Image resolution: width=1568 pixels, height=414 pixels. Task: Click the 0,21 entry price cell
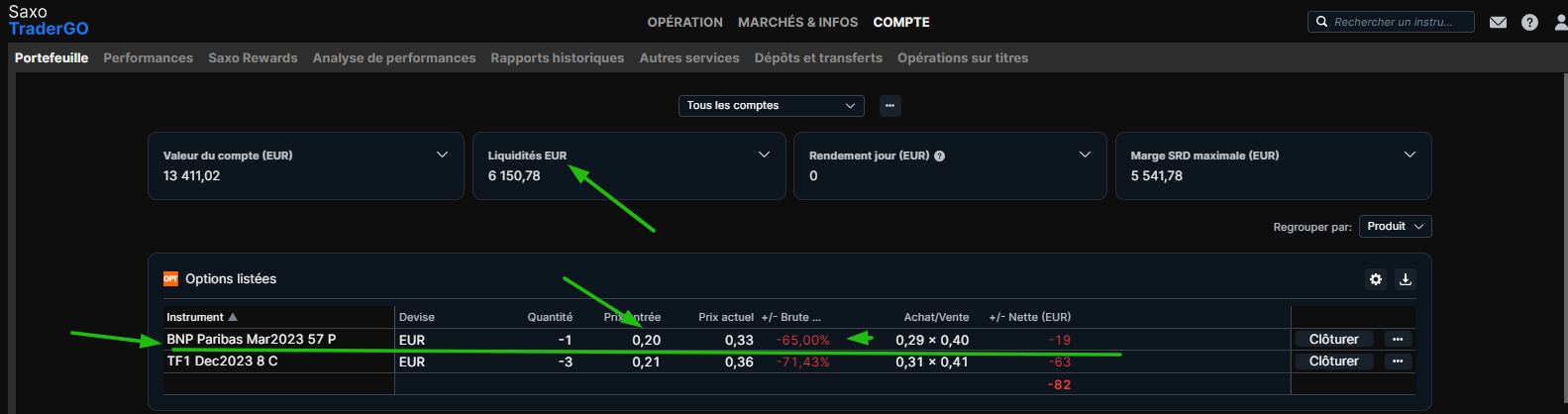pos(647,362)
